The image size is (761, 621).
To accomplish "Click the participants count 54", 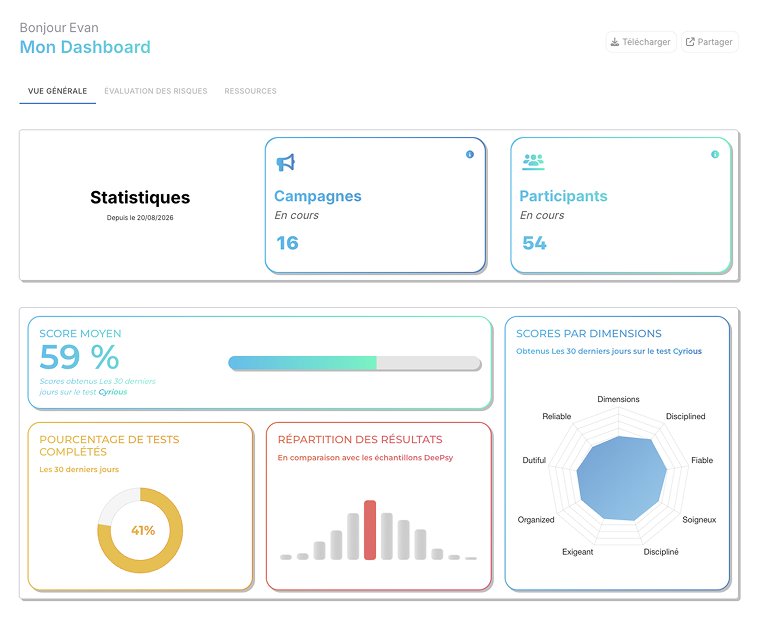I will (x=534, y=243).
